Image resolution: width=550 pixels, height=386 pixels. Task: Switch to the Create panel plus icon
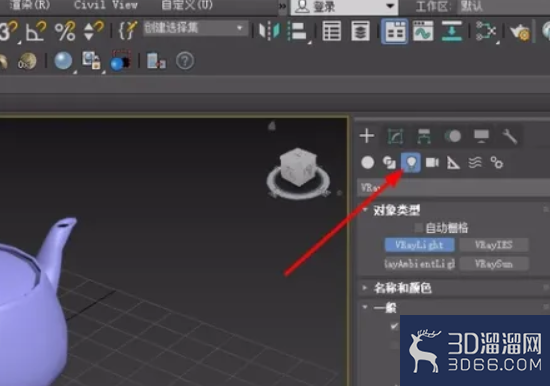pyautogui.click(x=367, y=136)
